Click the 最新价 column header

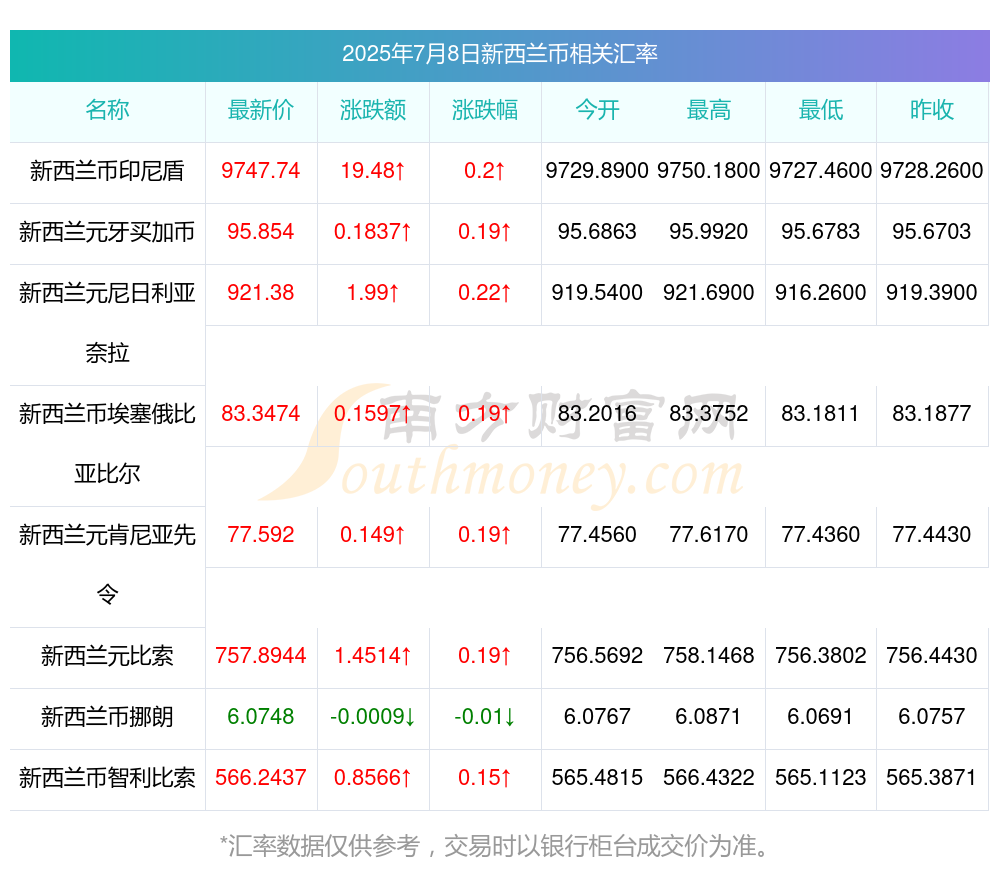(x=260, y=110)
